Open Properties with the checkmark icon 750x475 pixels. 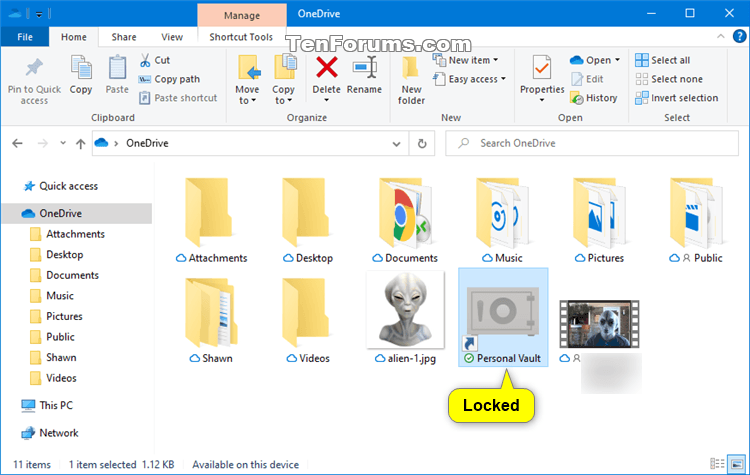click(542, 69)
